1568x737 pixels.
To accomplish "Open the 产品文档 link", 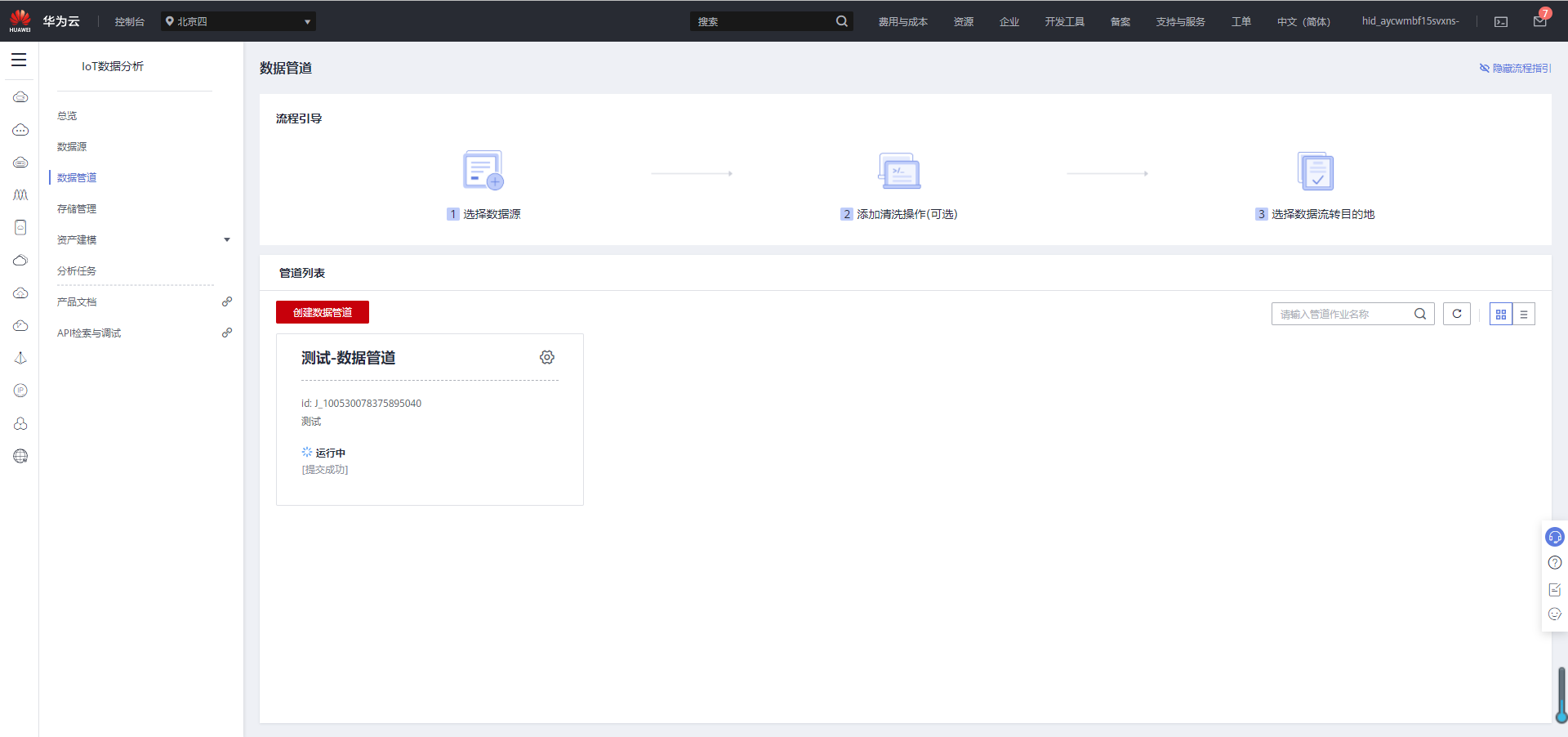I will 77,302.
